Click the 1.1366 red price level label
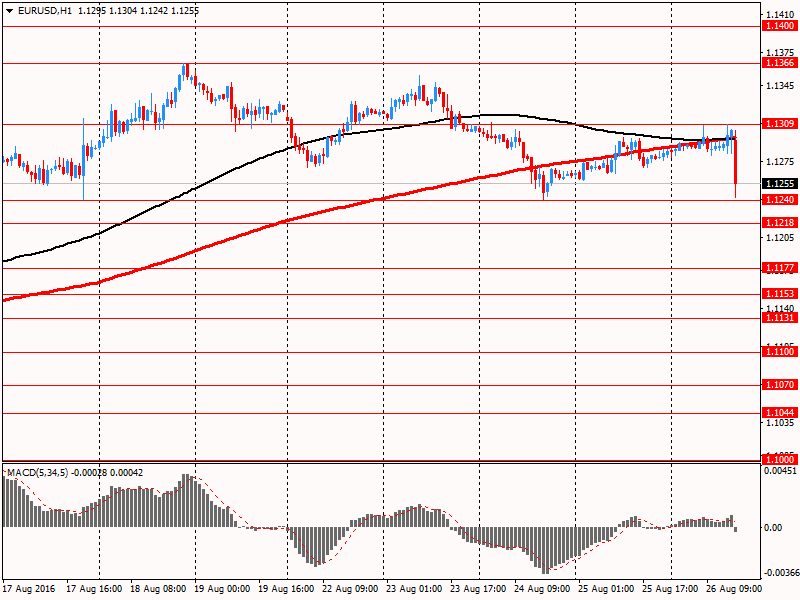This screenshot has width=800, height=600. coord(779,63)
